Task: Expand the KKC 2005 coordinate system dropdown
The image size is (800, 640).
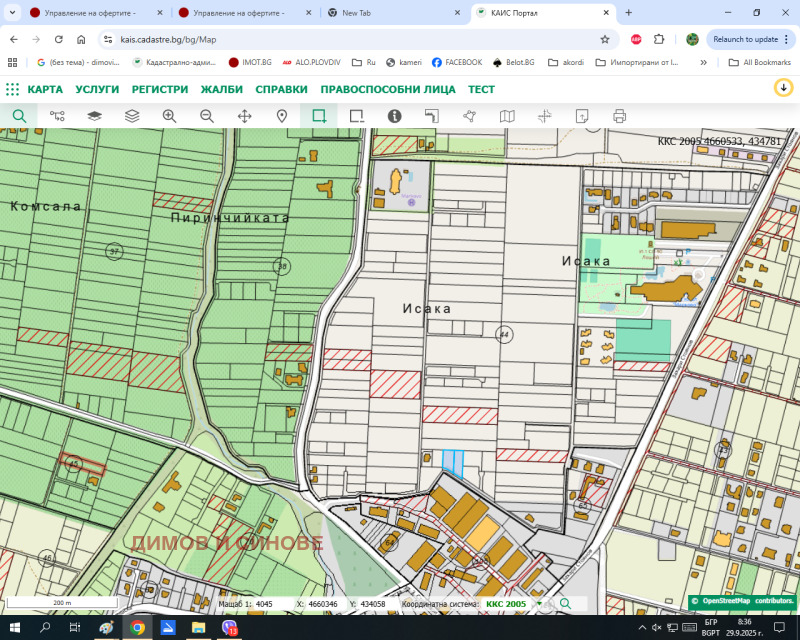Action: point(539,604)
